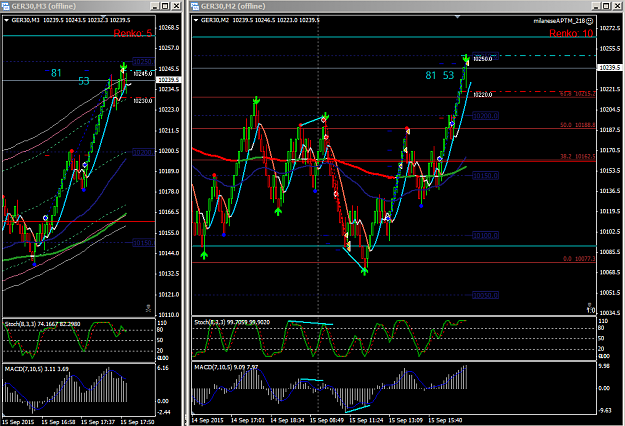Viewport: 625px width, 426px height.
Task: Maximize the GER30,M3 chart window
Action: coord(165,6)
